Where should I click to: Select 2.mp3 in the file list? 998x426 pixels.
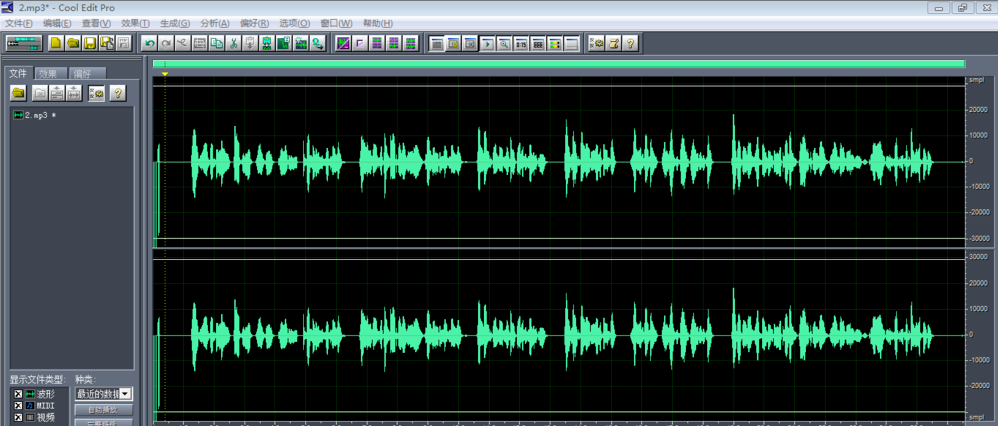(x=35, y=115)
